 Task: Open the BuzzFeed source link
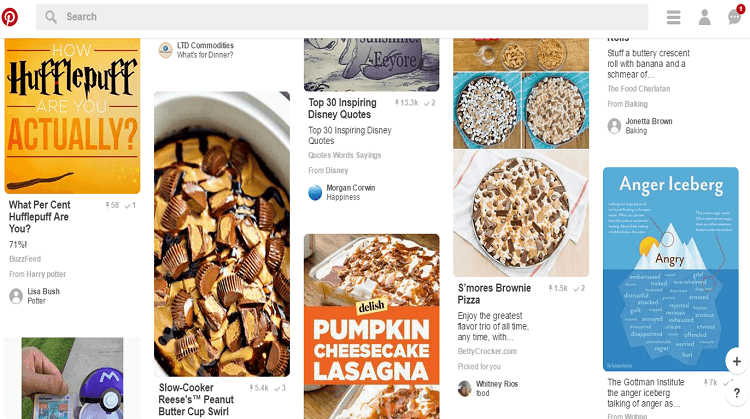tap(25, 259)
